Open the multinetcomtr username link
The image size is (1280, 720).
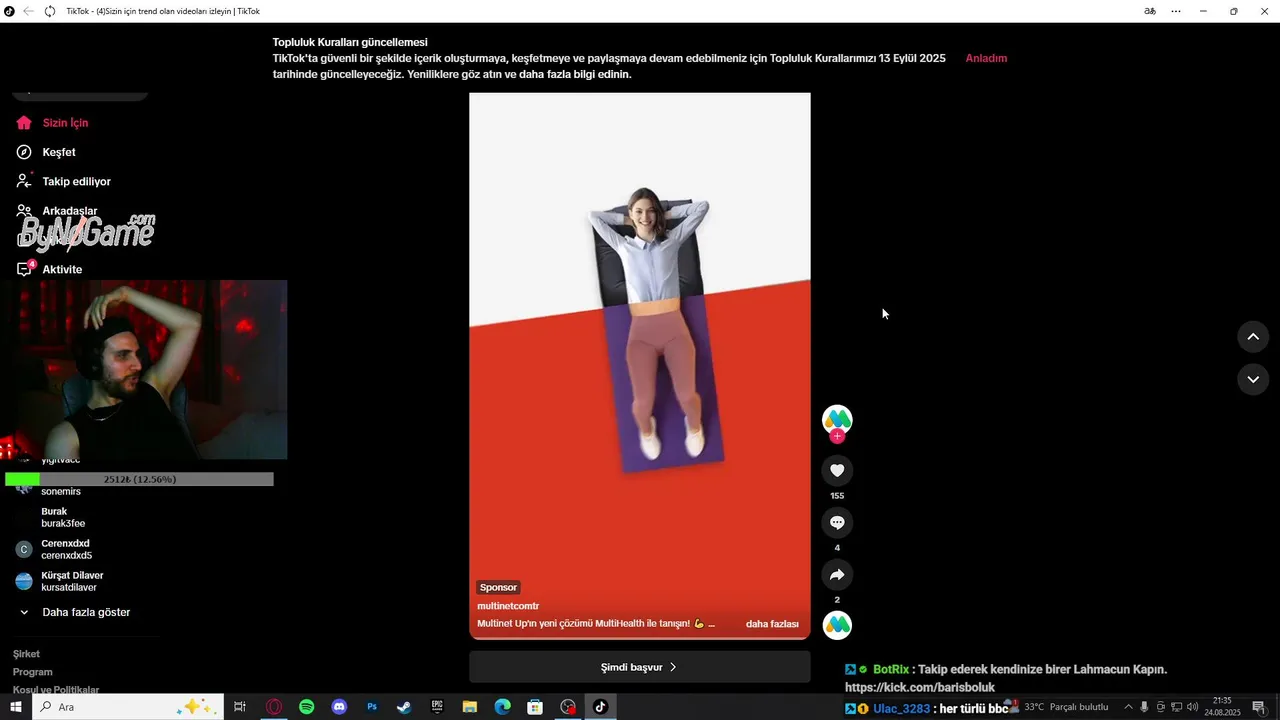pyautogui.click(x=508, y=606)
